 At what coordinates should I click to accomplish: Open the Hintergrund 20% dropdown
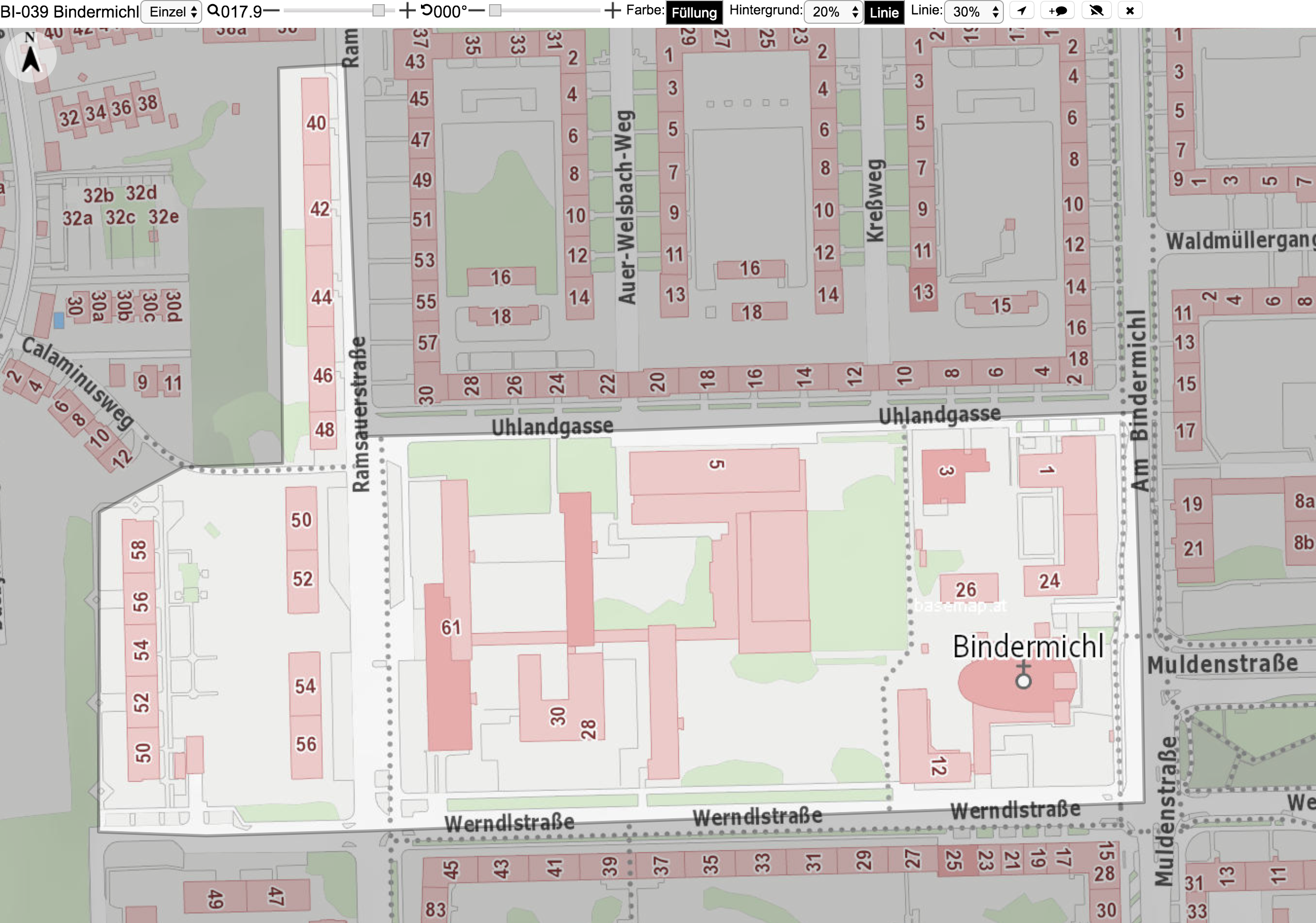click(833, 11)
